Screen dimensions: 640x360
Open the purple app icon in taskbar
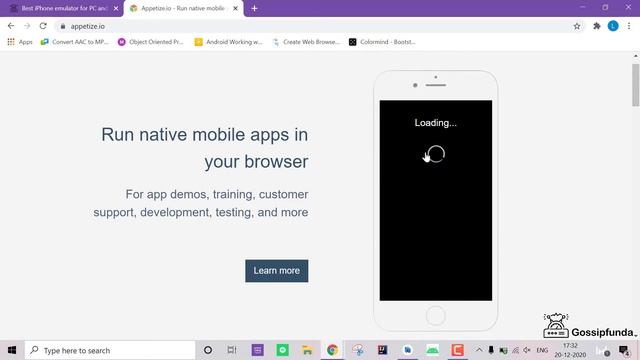[258, 350]
